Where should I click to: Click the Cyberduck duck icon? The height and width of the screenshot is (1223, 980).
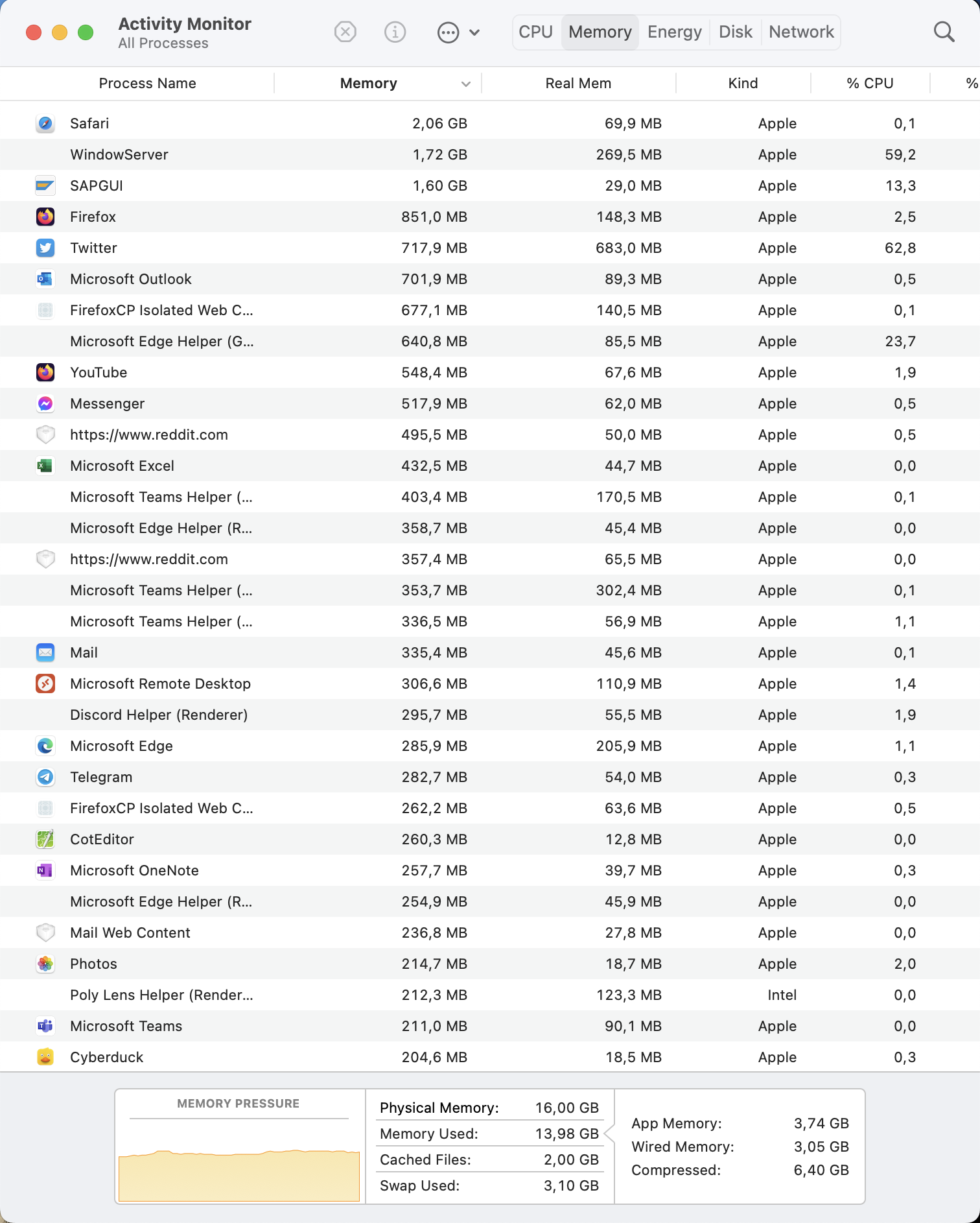pos(45,1057)
